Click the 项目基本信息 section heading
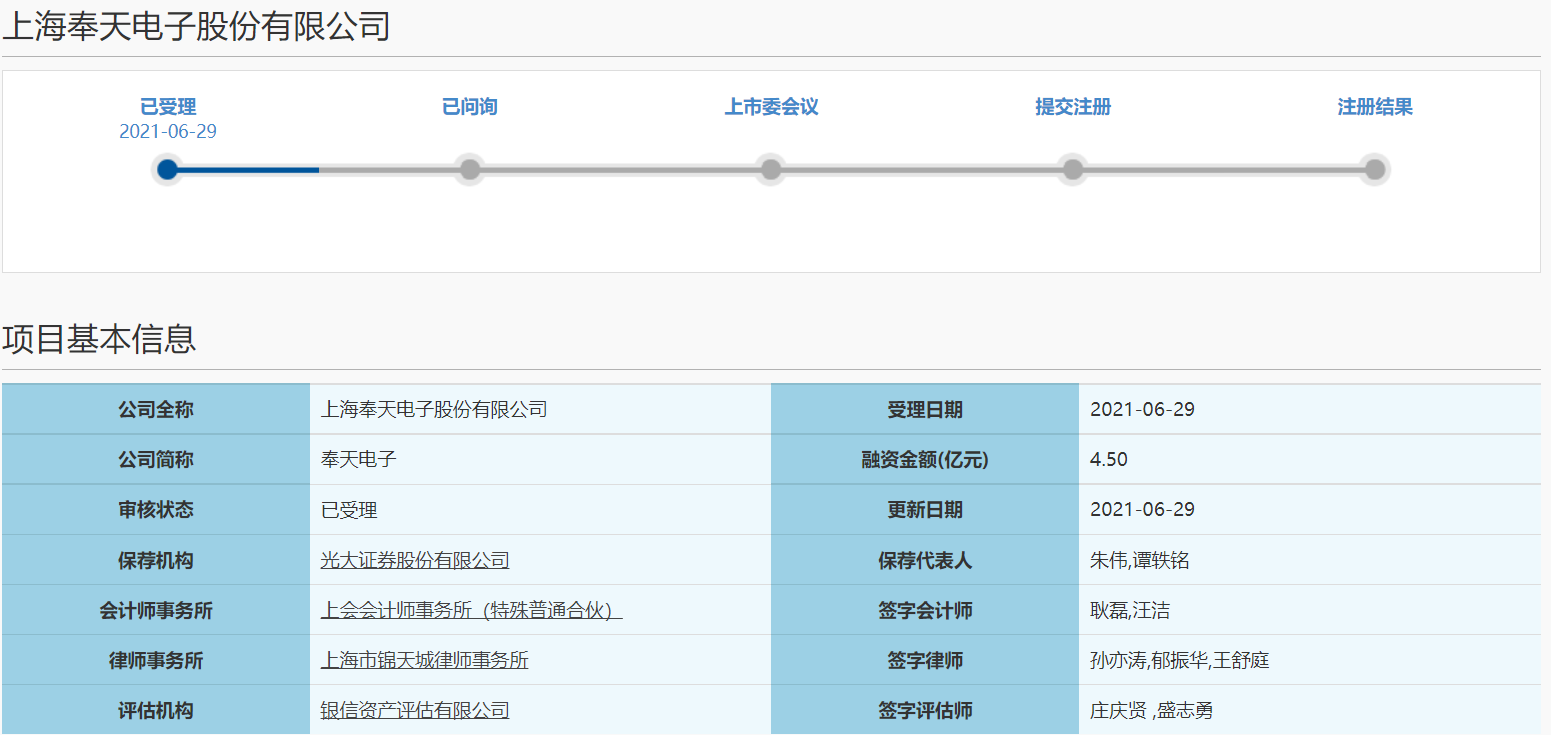 [x=99, y=339]
